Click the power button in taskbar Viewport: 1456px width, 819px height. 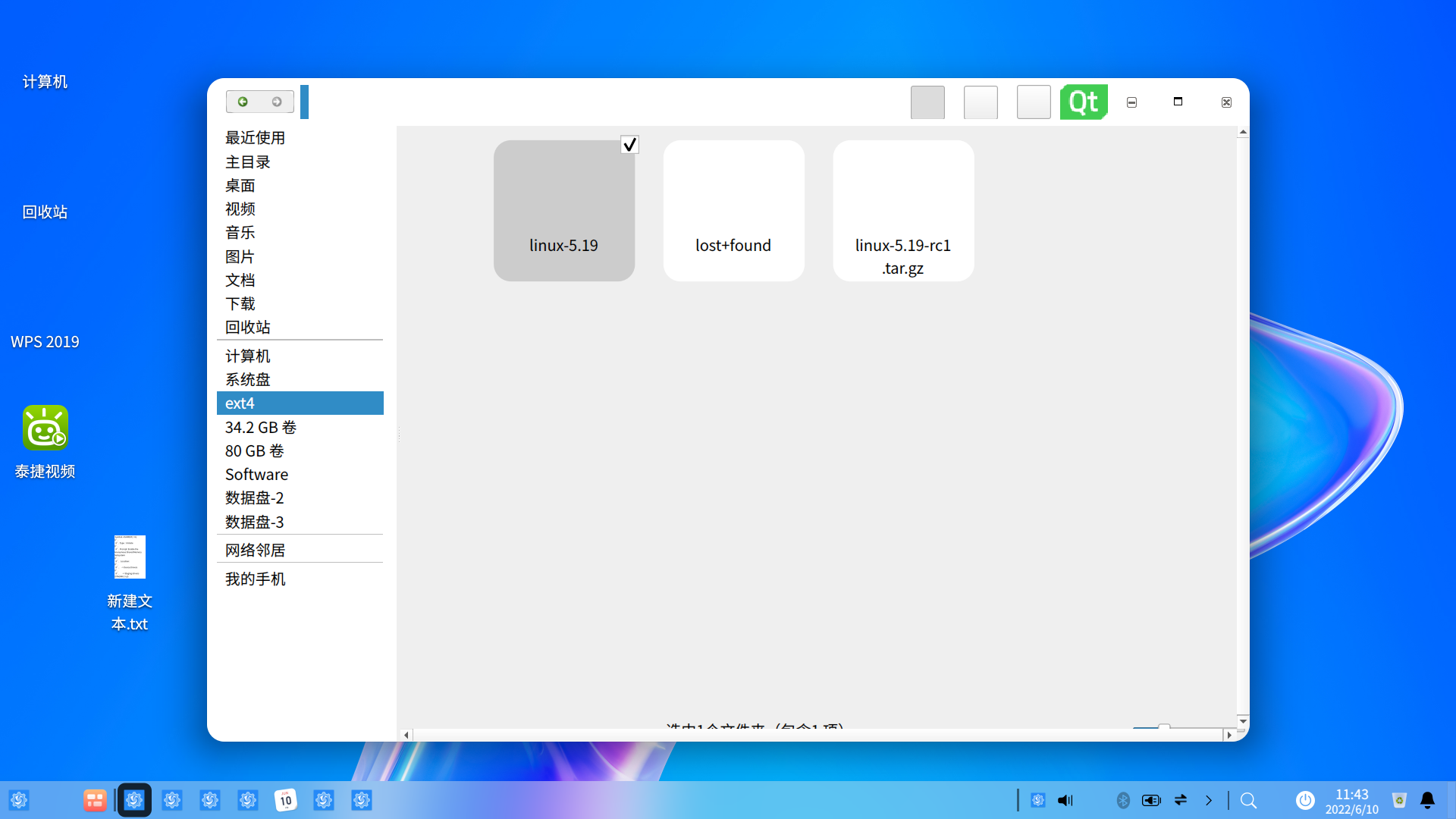(1305, 800)
